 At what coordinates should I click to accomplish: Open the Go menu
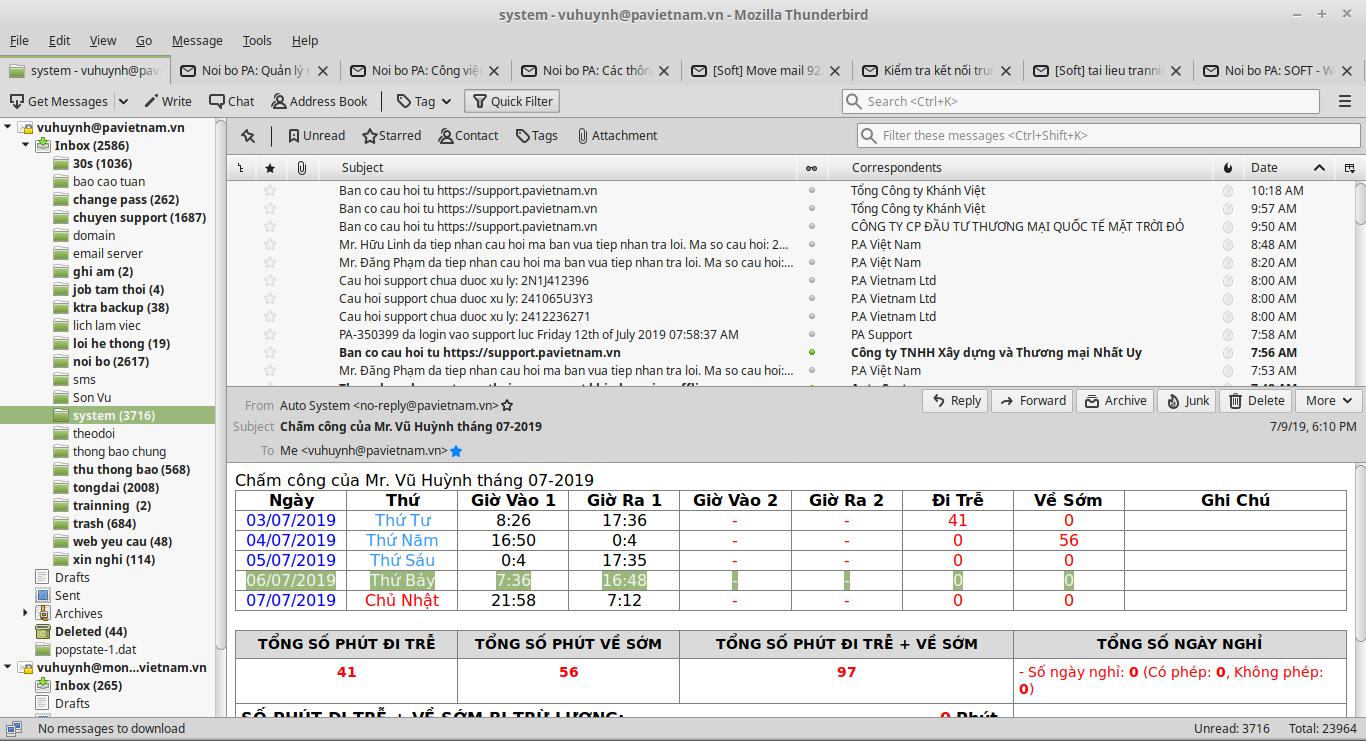click(x=144, y=41)
